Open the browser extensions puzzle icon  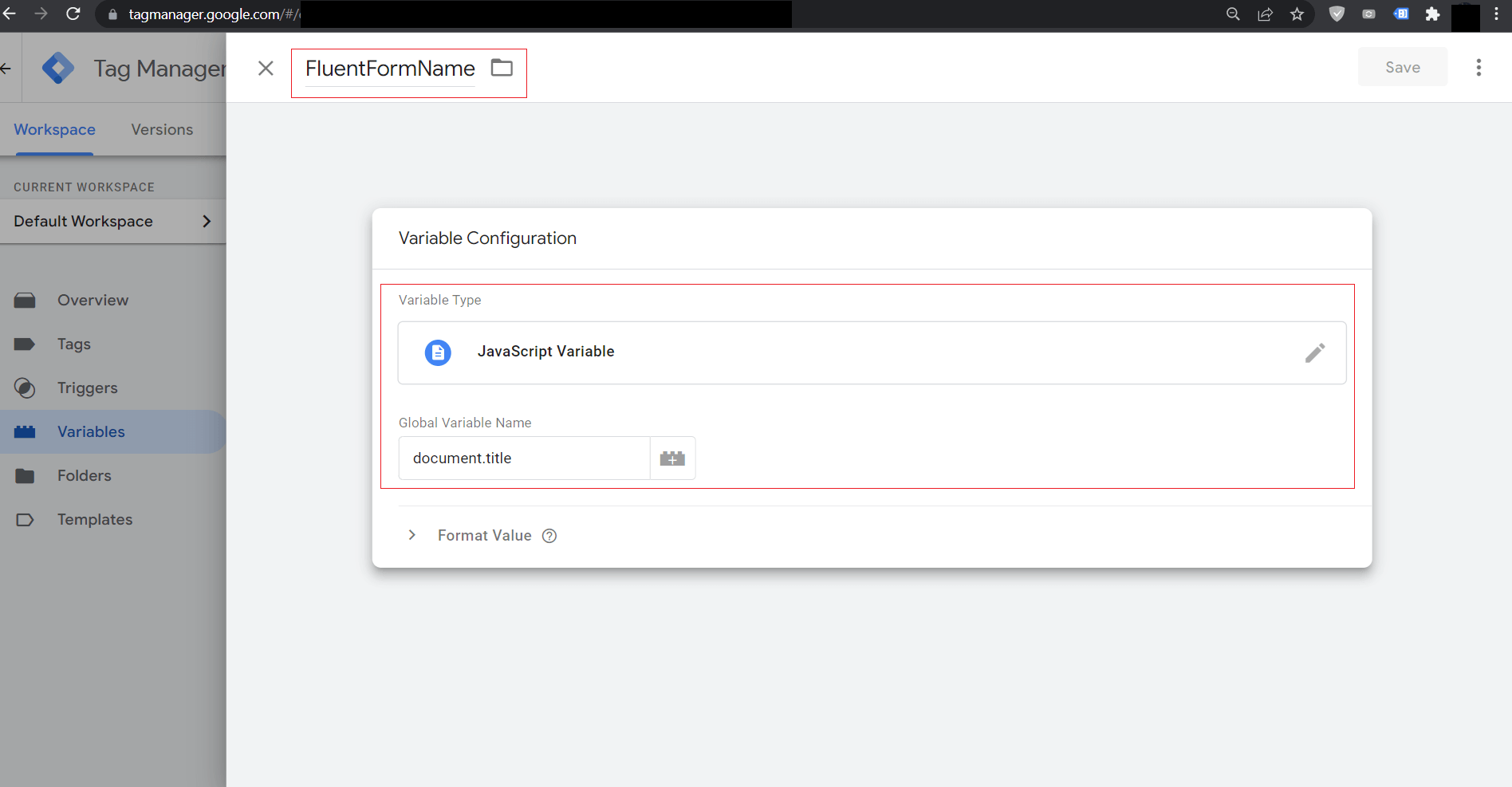[x=1432, y=14]
